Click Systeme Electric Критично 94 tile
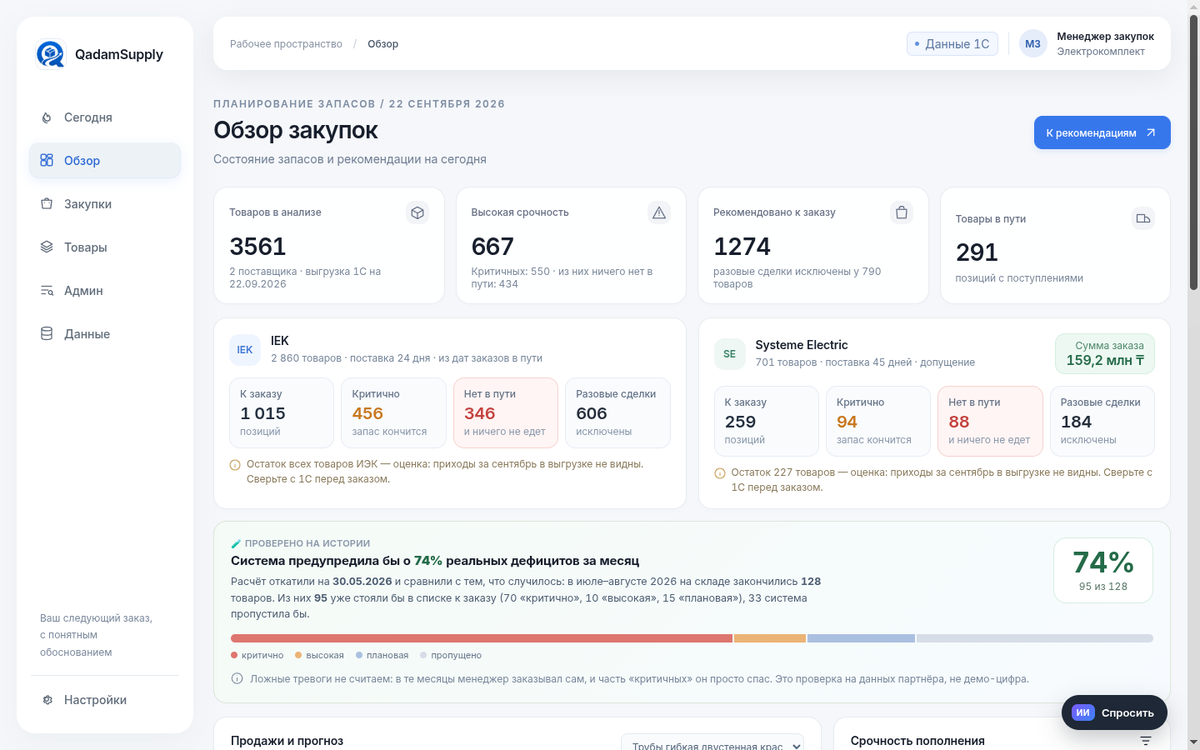1200x750 pixels. point(878,421)
